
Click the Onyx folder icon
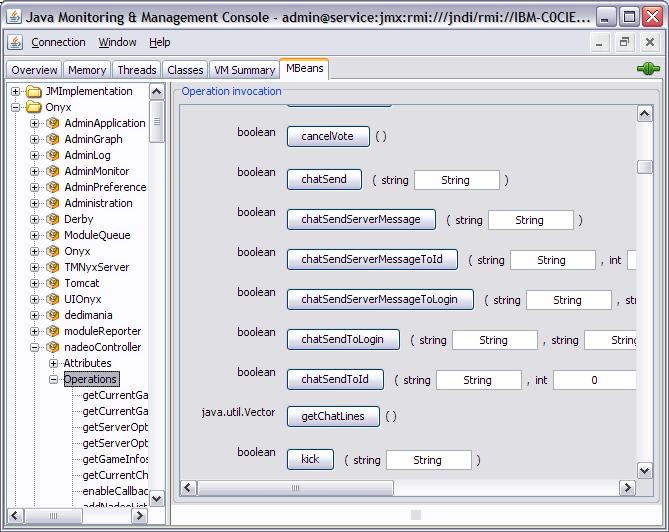34,107
